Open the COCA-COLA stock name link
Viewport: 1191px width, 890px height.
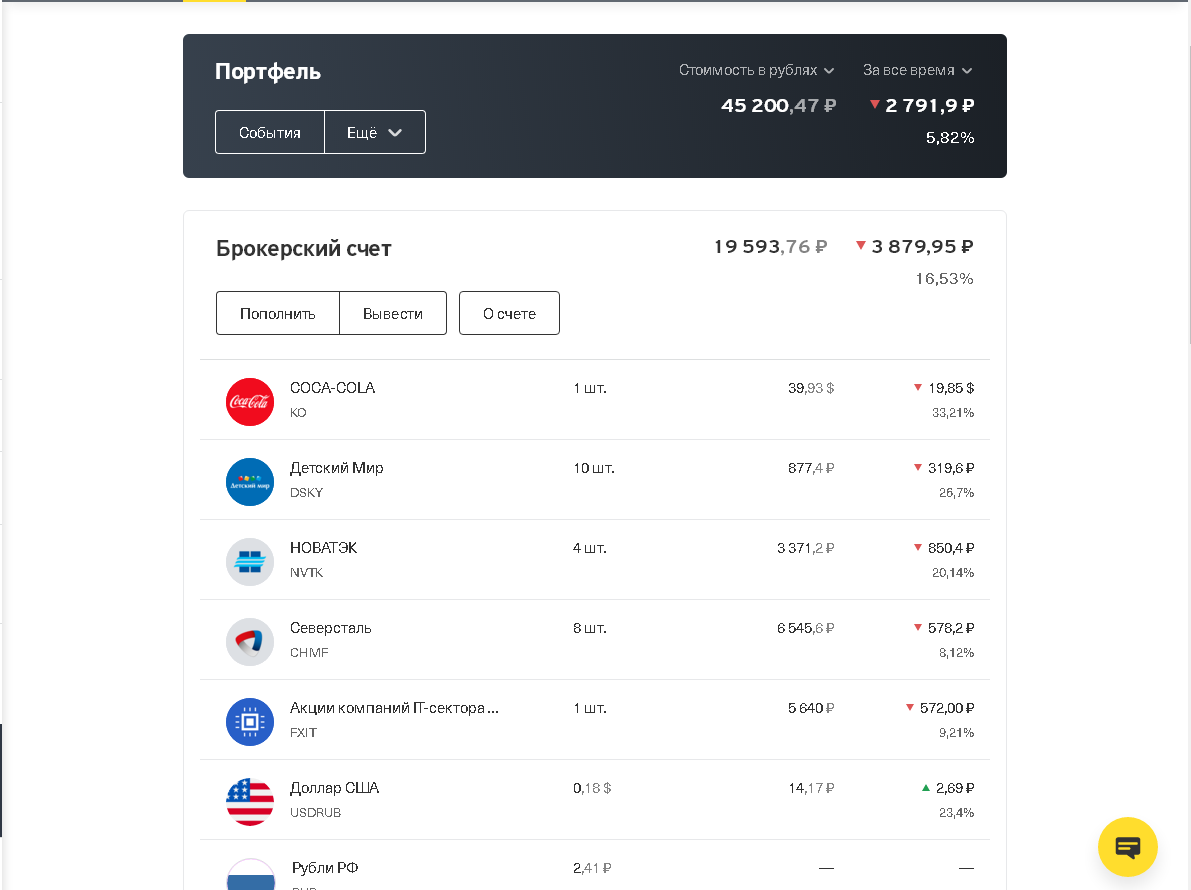[332, 388]
